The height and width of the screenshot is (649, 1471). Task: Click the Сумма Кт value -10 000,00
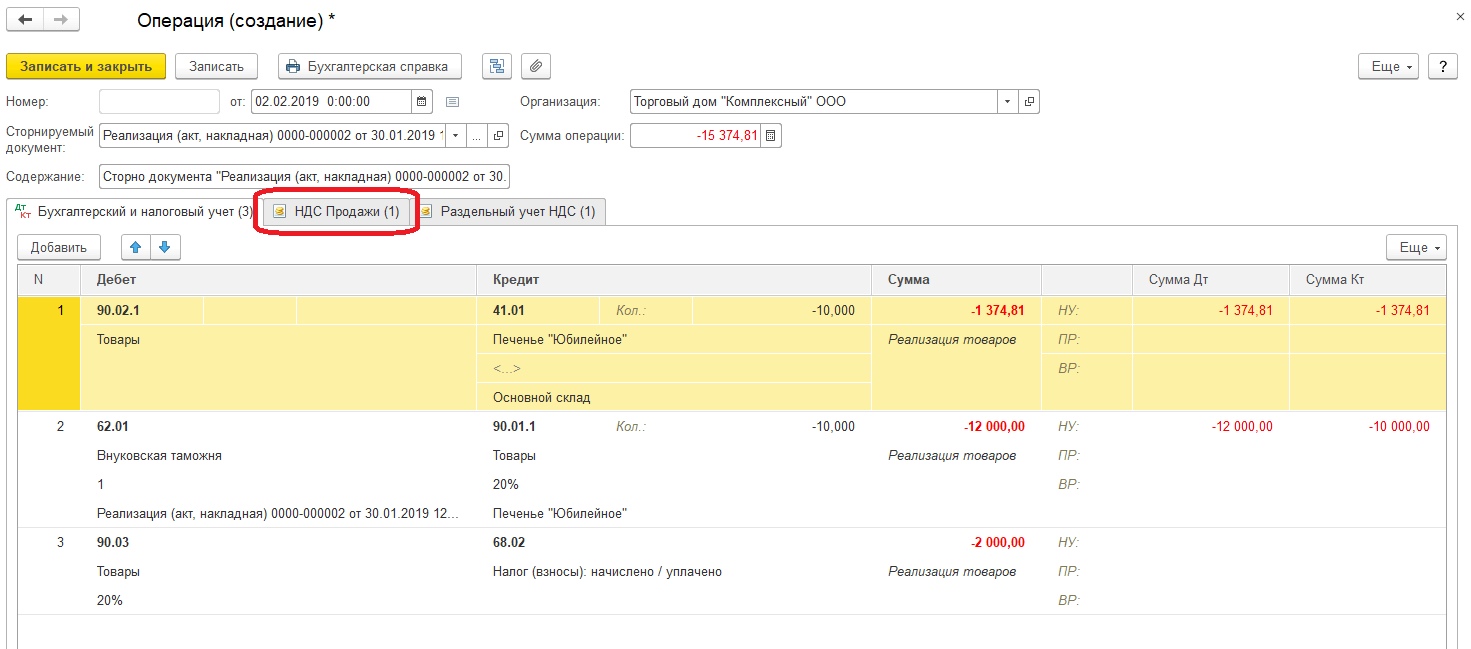tap(1399, 427)
